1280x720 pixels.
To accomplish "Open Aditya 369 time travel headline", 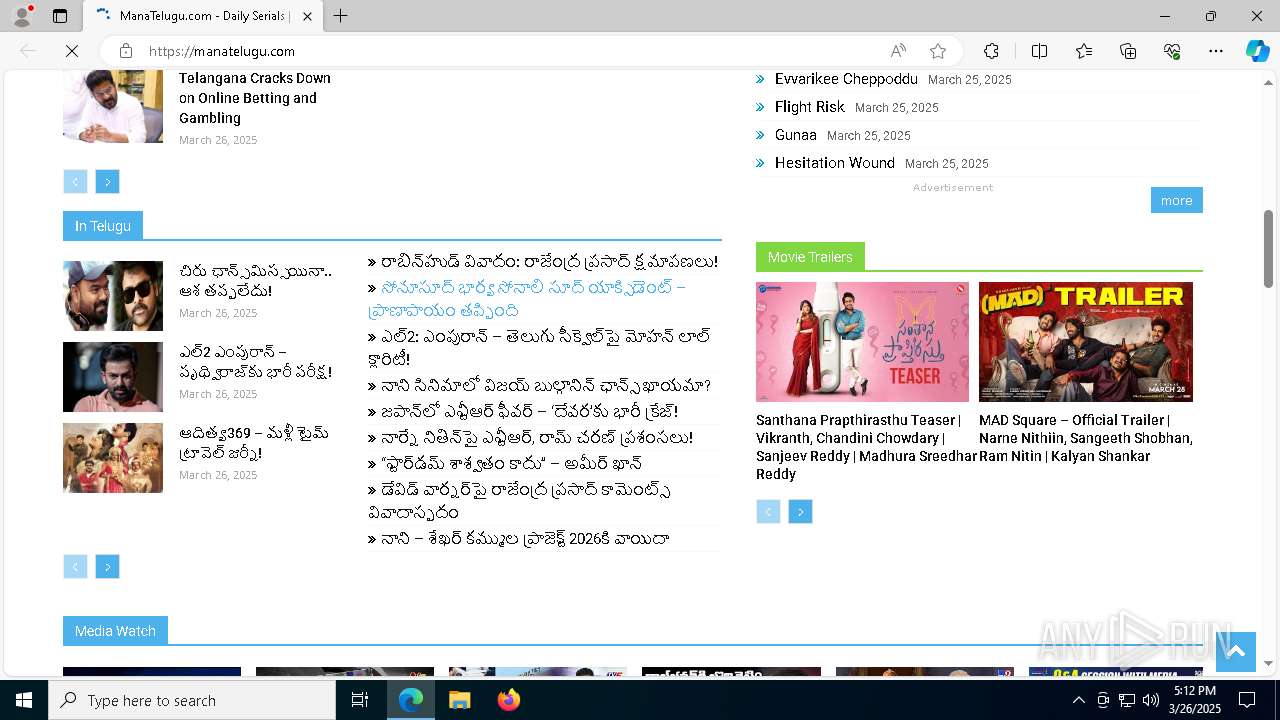I will [x=254, y=443].
